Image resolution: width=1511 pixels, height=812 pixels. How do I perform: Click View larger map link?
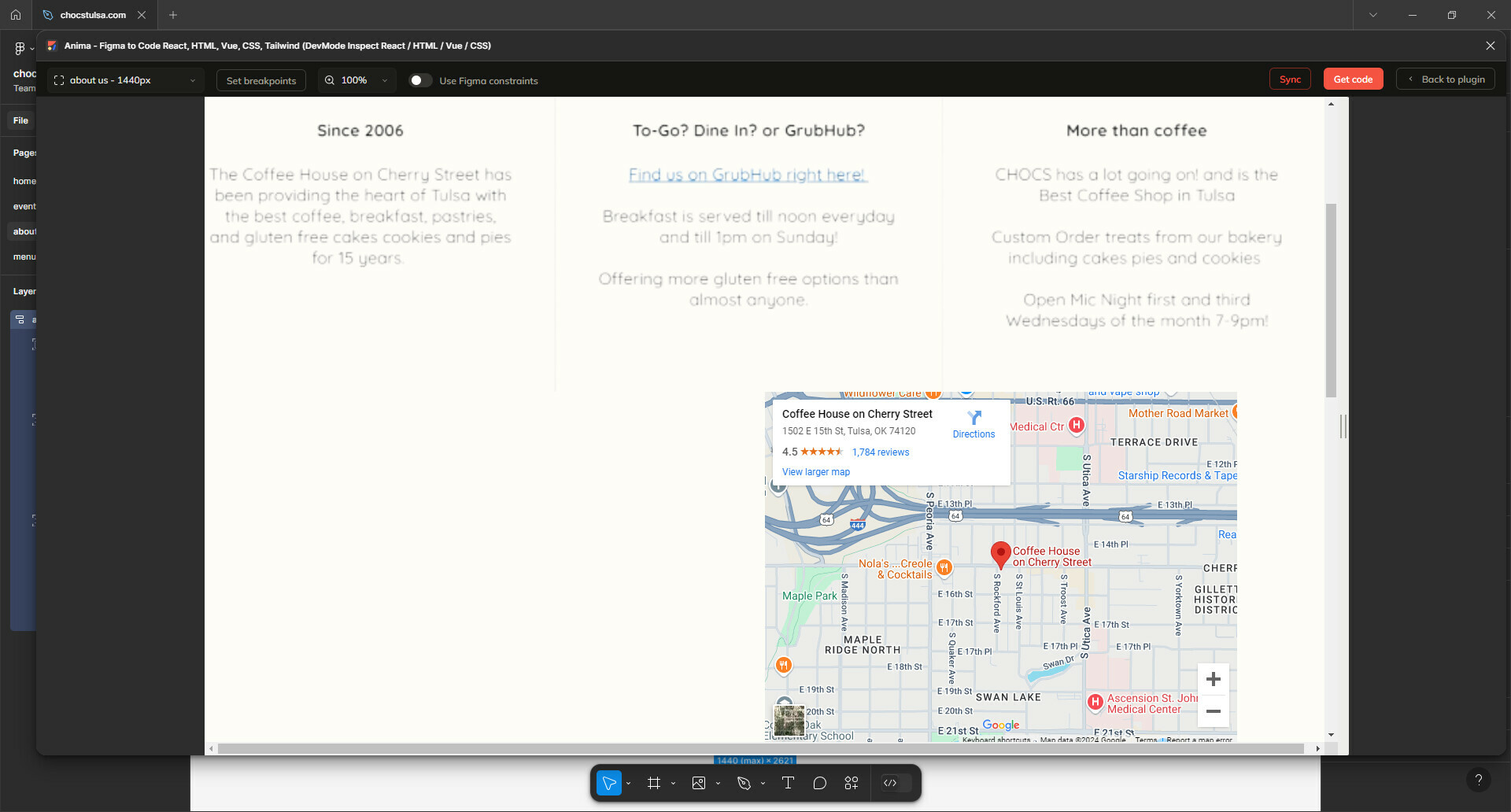pyautogui.click(x=816, y=472)
